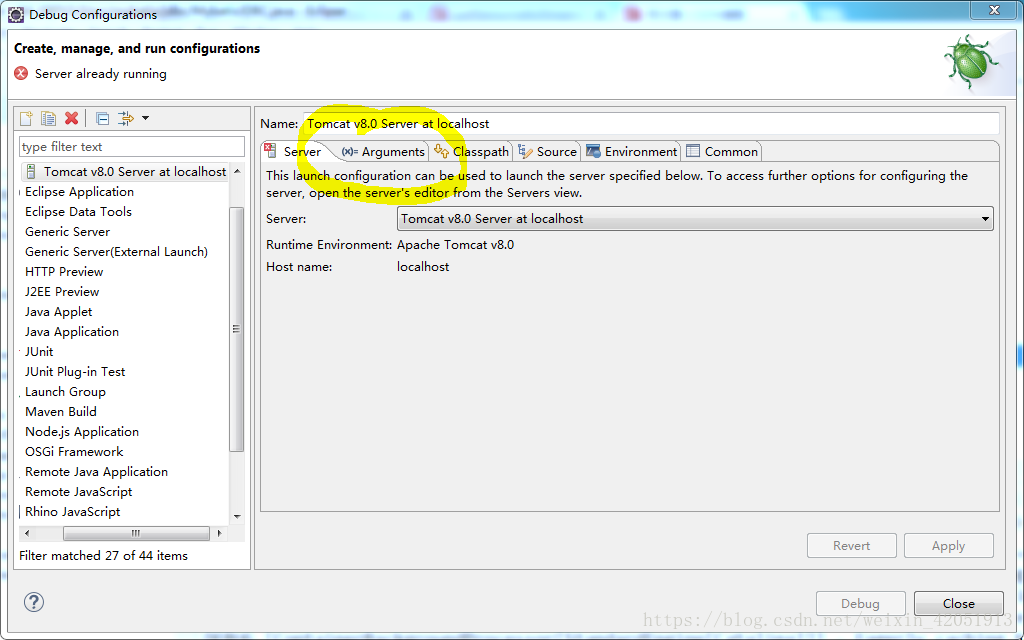
Task: Click the Name field for the configuration
Action: (650, 123)
